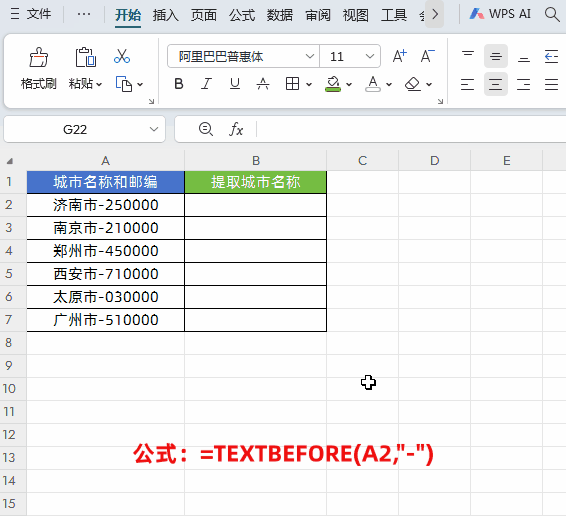Select column A header
Viewport: 566px width, 516px height.
105,161
